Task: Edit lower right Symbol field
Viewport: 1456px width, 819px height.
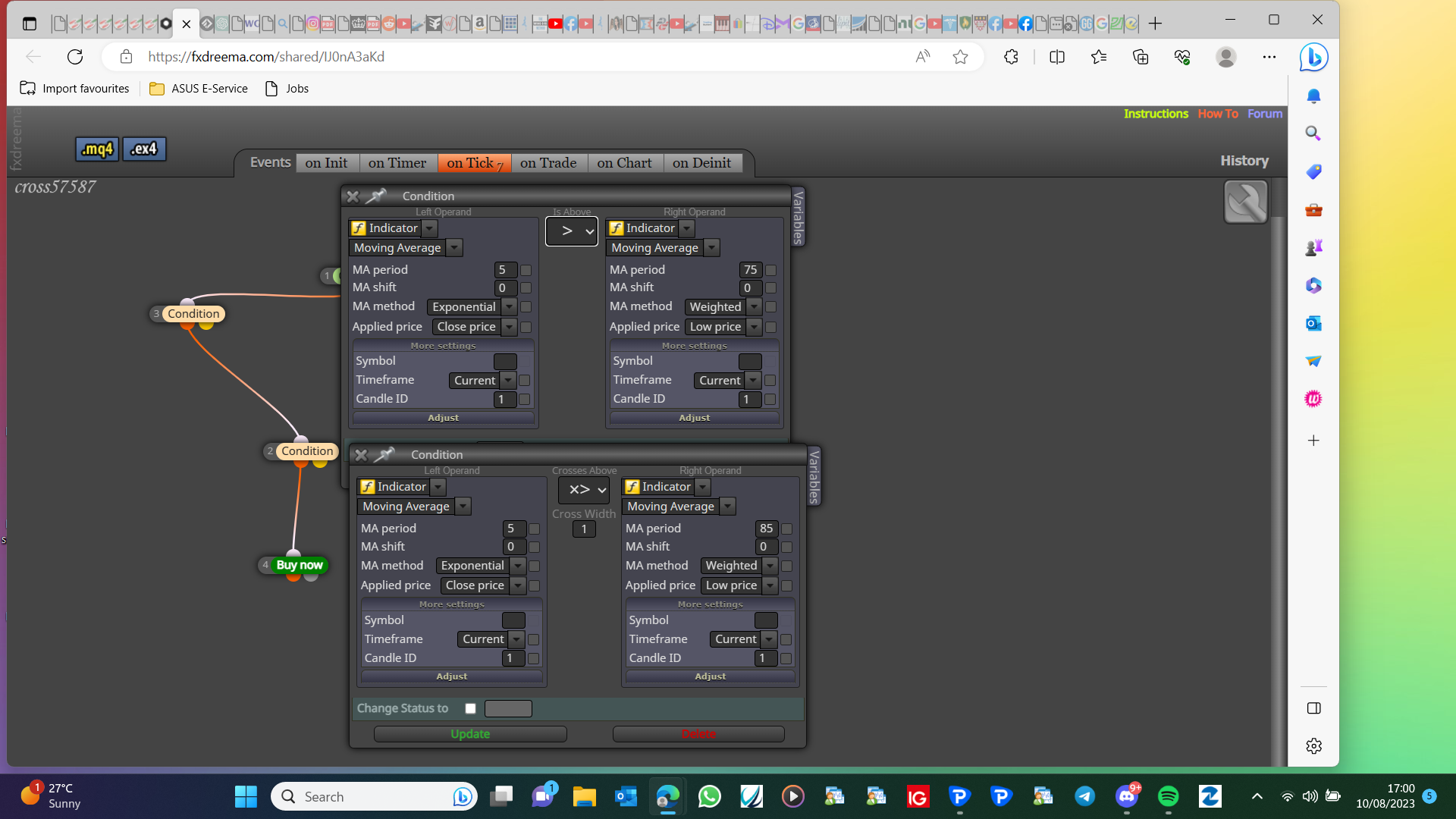Action: tap(766, 620)
